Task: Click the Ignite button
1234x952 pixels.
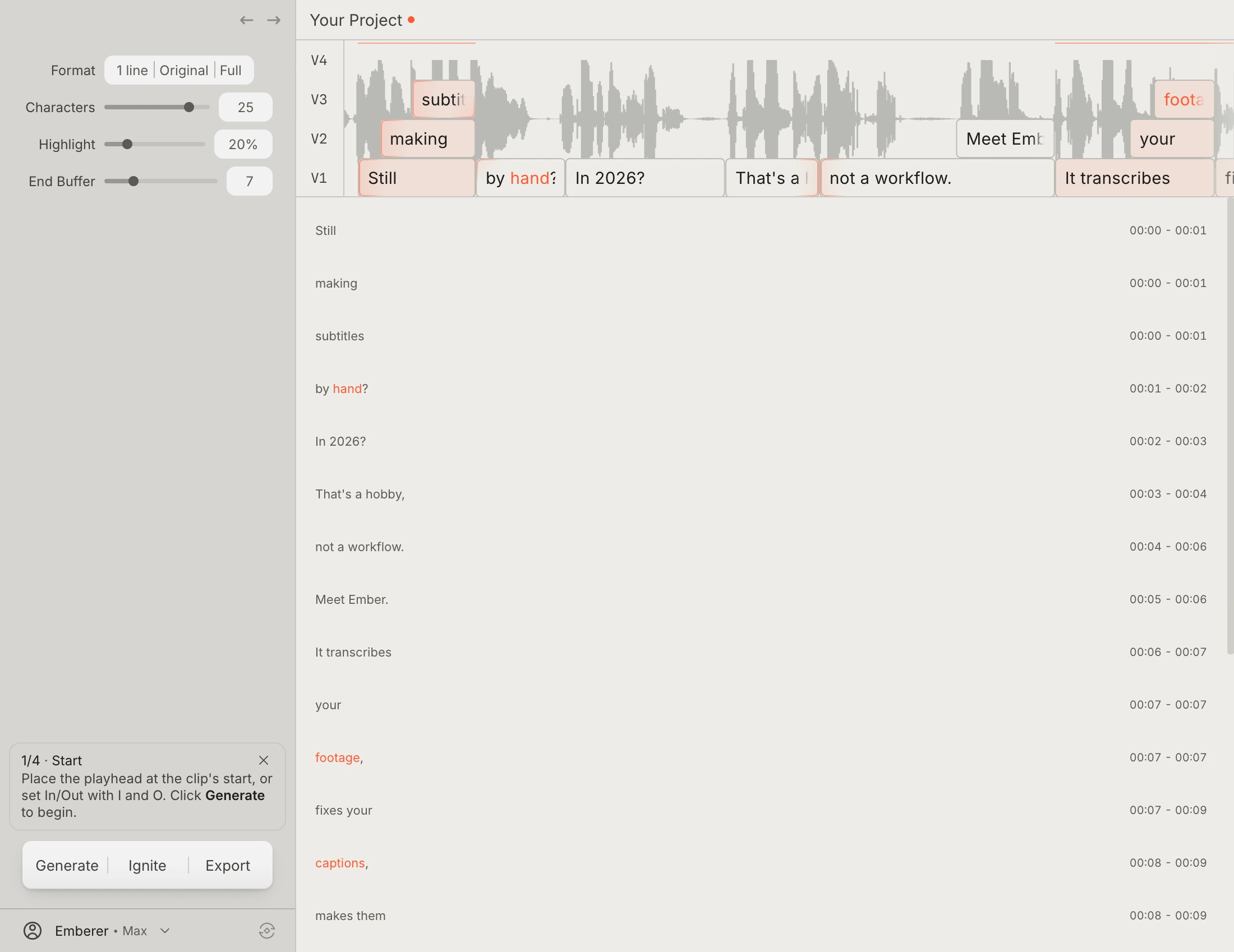Action: point(148,865)
